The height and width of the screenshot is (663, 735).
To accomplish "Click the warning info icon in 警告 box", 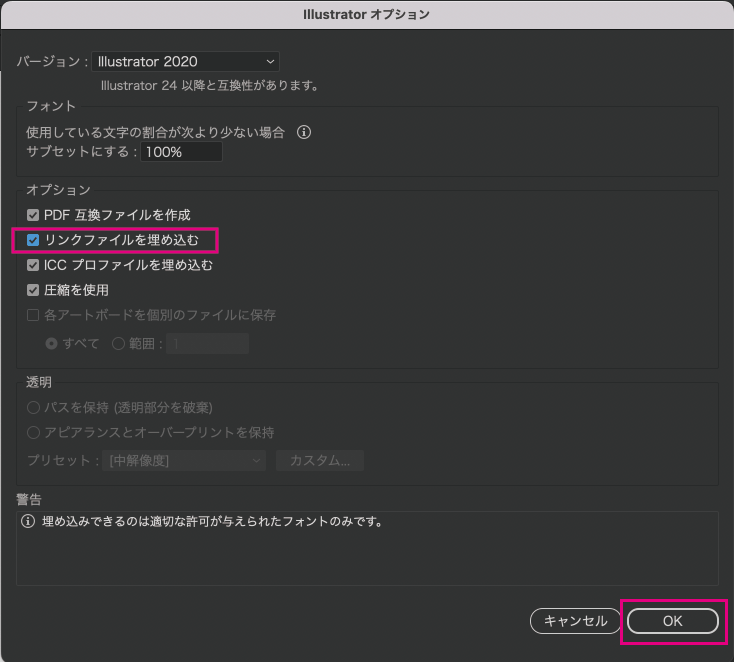I will [x=28, y=521].
